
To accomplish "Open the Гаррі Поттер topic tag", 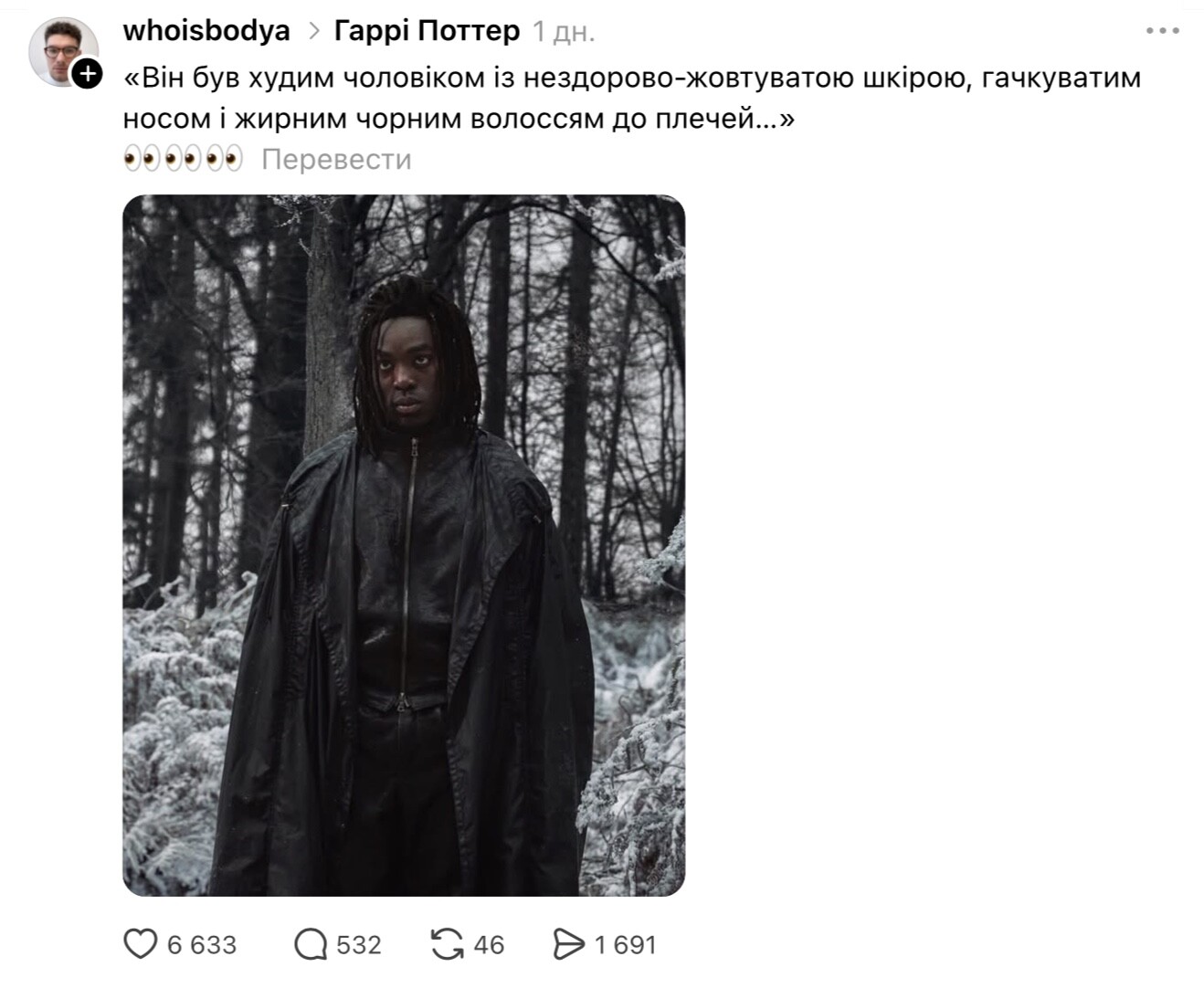I will (x=427, y=30).
